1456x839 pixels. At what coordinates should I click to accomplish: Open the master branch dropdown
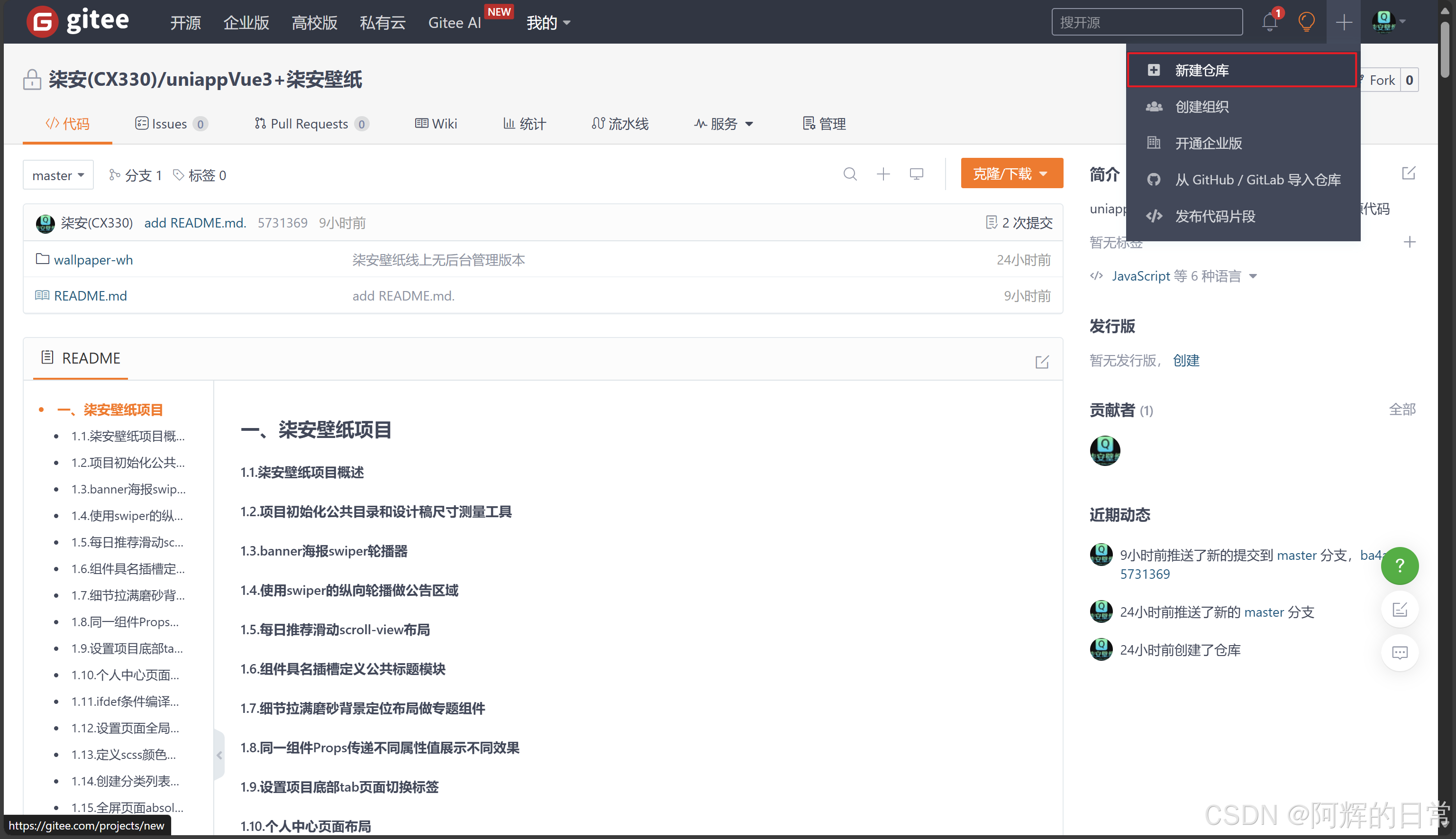tap(58, 175)
